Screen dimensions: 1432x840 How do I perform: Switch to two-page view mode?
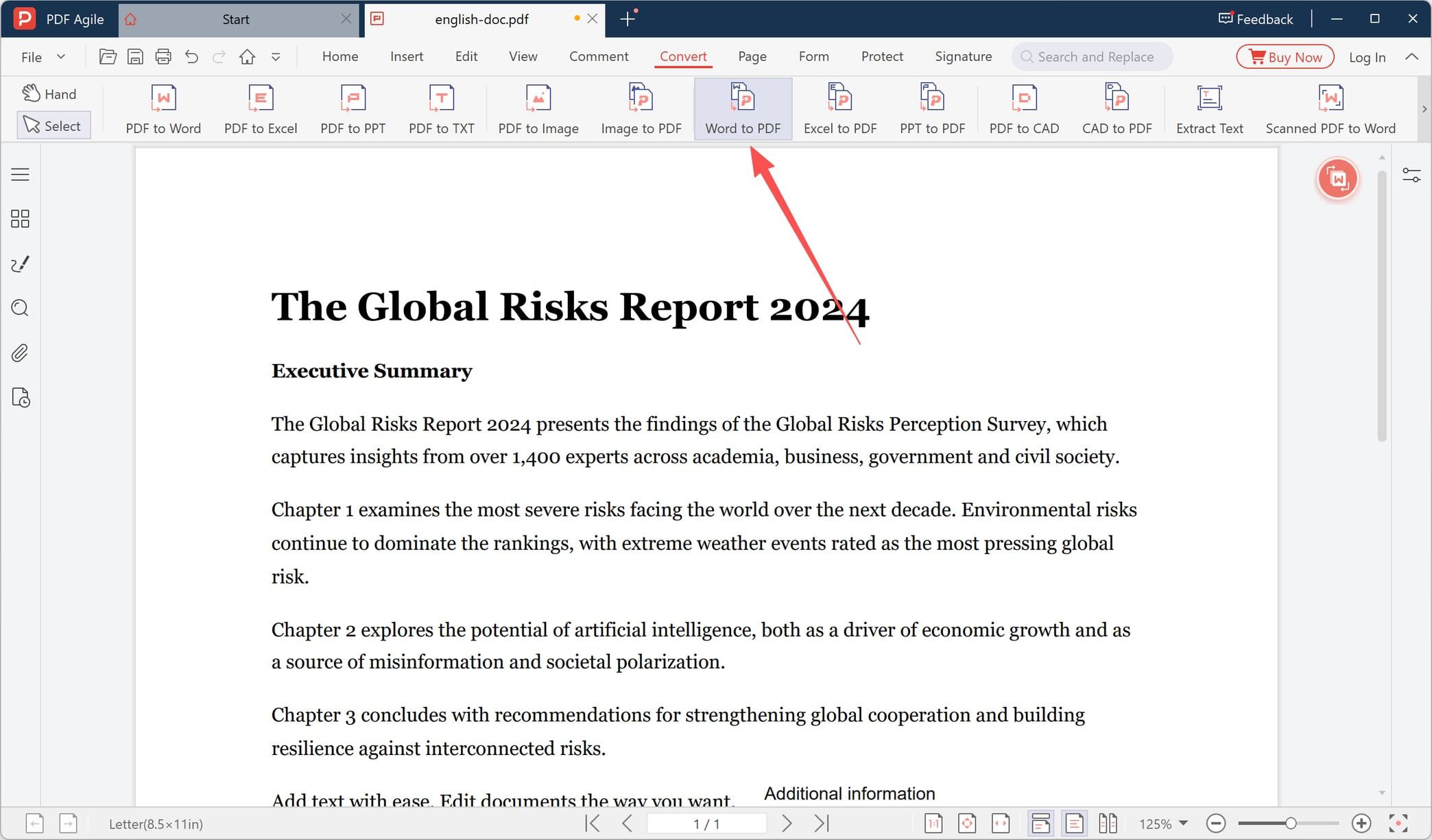coord(1108,823)
